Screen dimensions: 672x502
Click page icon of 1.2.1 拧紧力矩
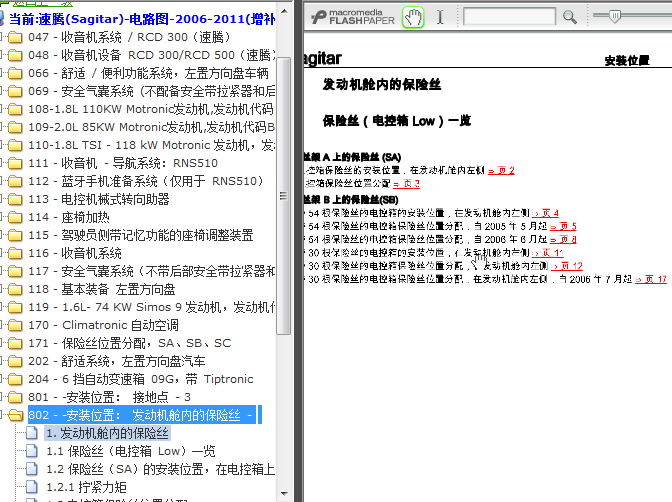[x=32, y=487]
